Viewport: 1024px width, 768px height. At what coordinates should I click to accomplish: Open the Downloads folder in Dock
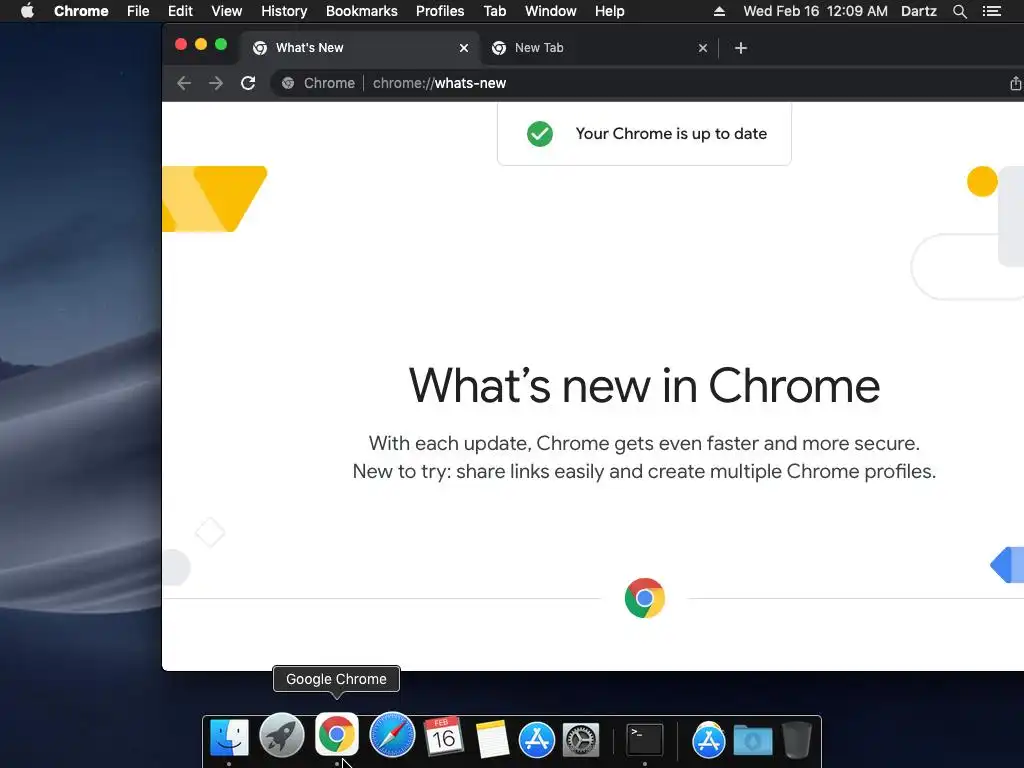click(x=753, y=741)
